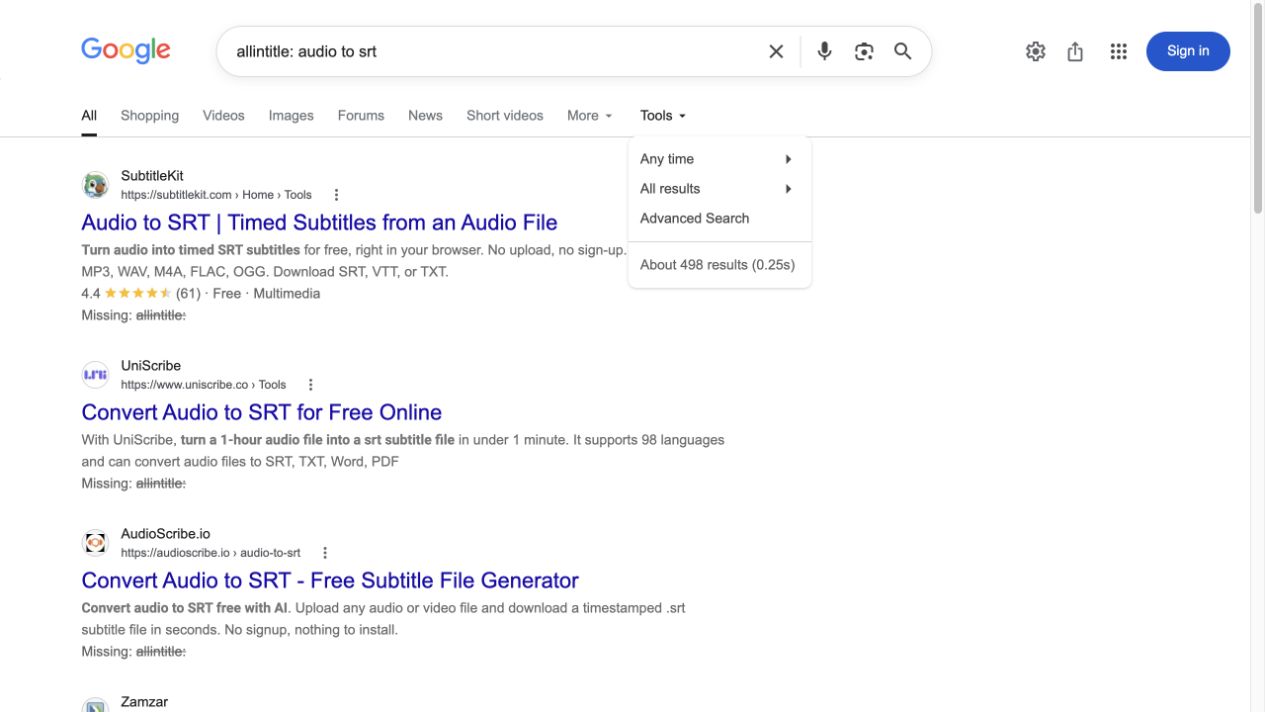Open 'Convert Audio to SRT for Free Online'

(261, 412)
